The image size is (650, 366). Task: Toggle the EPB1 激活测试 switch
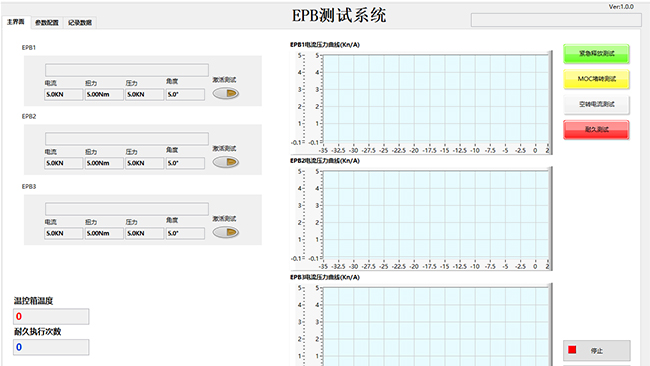click(226, 94)
